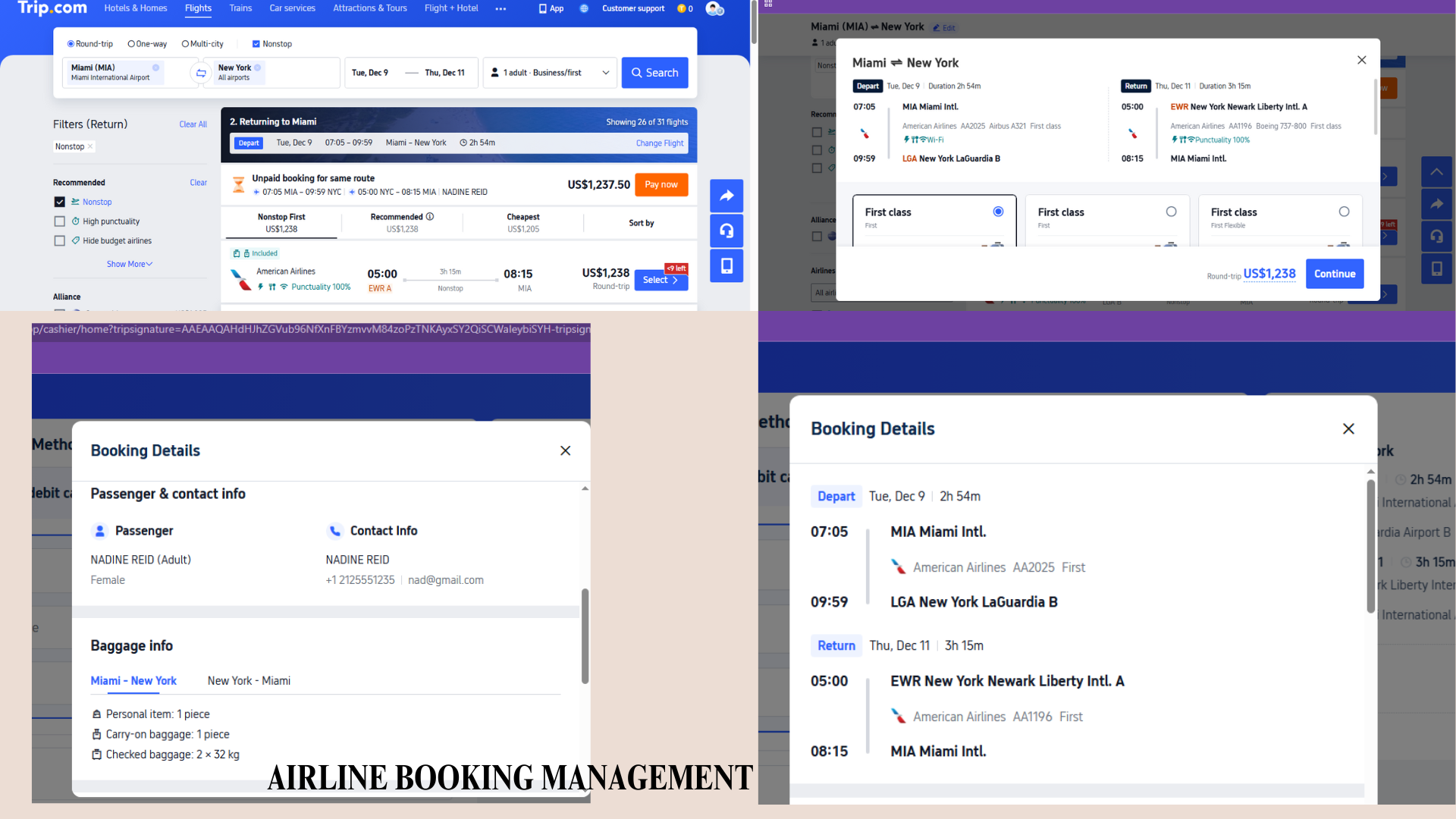Uncheck the Nonstop recommended filter checkbox

pyautogui.click(x=60, y=202)
